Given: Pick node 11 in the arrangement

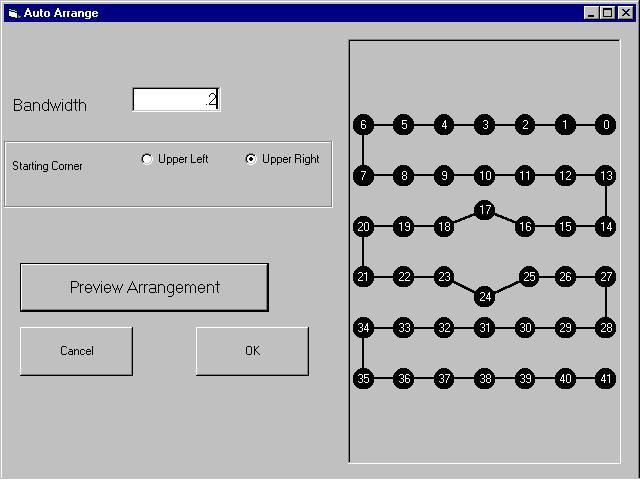Looking at the screenshot, I should click(525, 176).
